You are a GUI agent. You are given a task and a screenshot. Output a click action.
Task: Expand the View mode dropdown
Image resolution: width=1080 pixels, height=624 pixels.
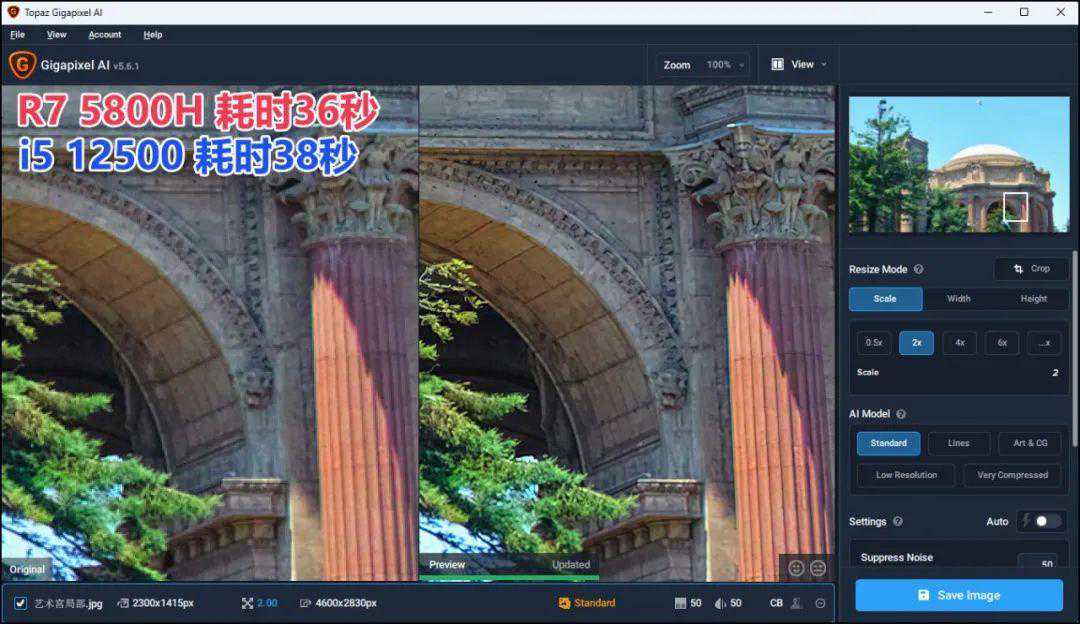[x=799, y=65]
